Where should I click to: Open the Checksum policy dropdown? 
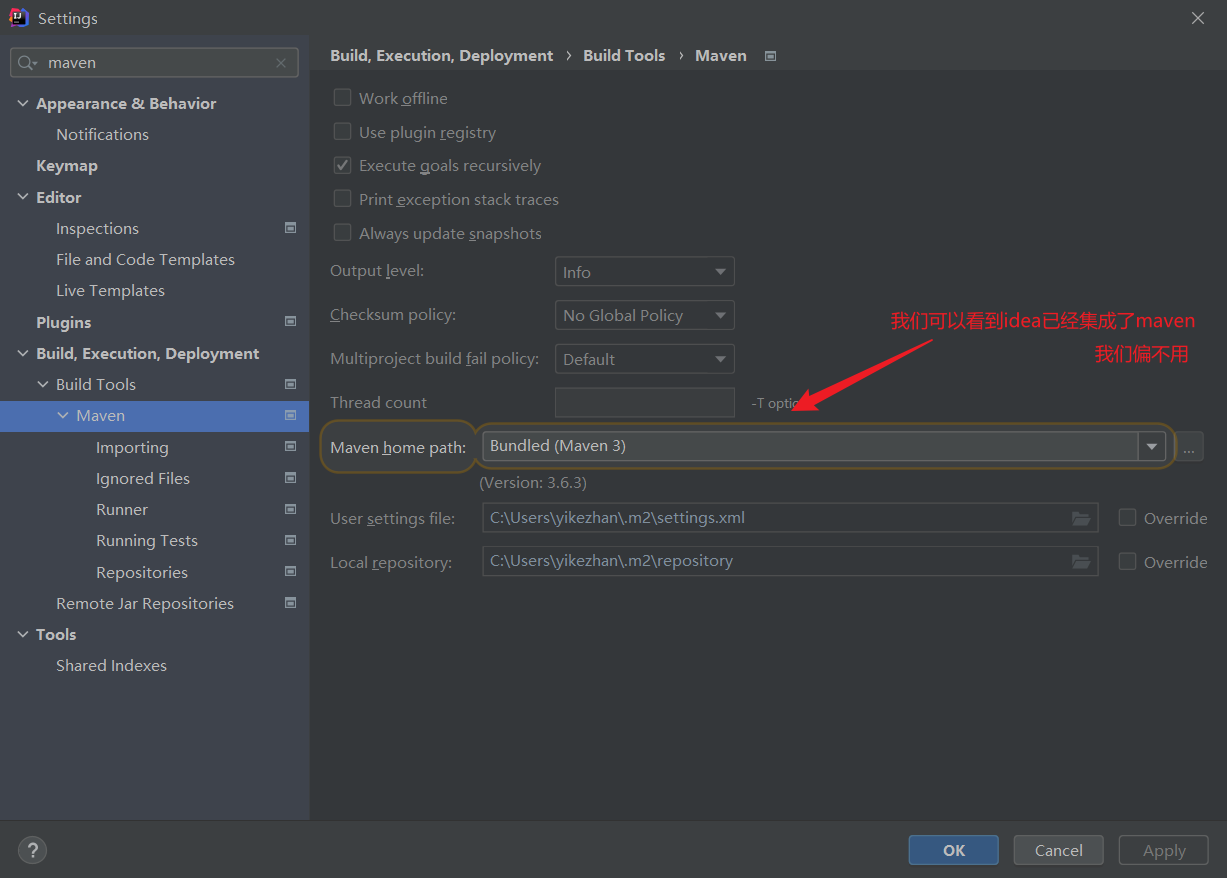coord(644,315)
